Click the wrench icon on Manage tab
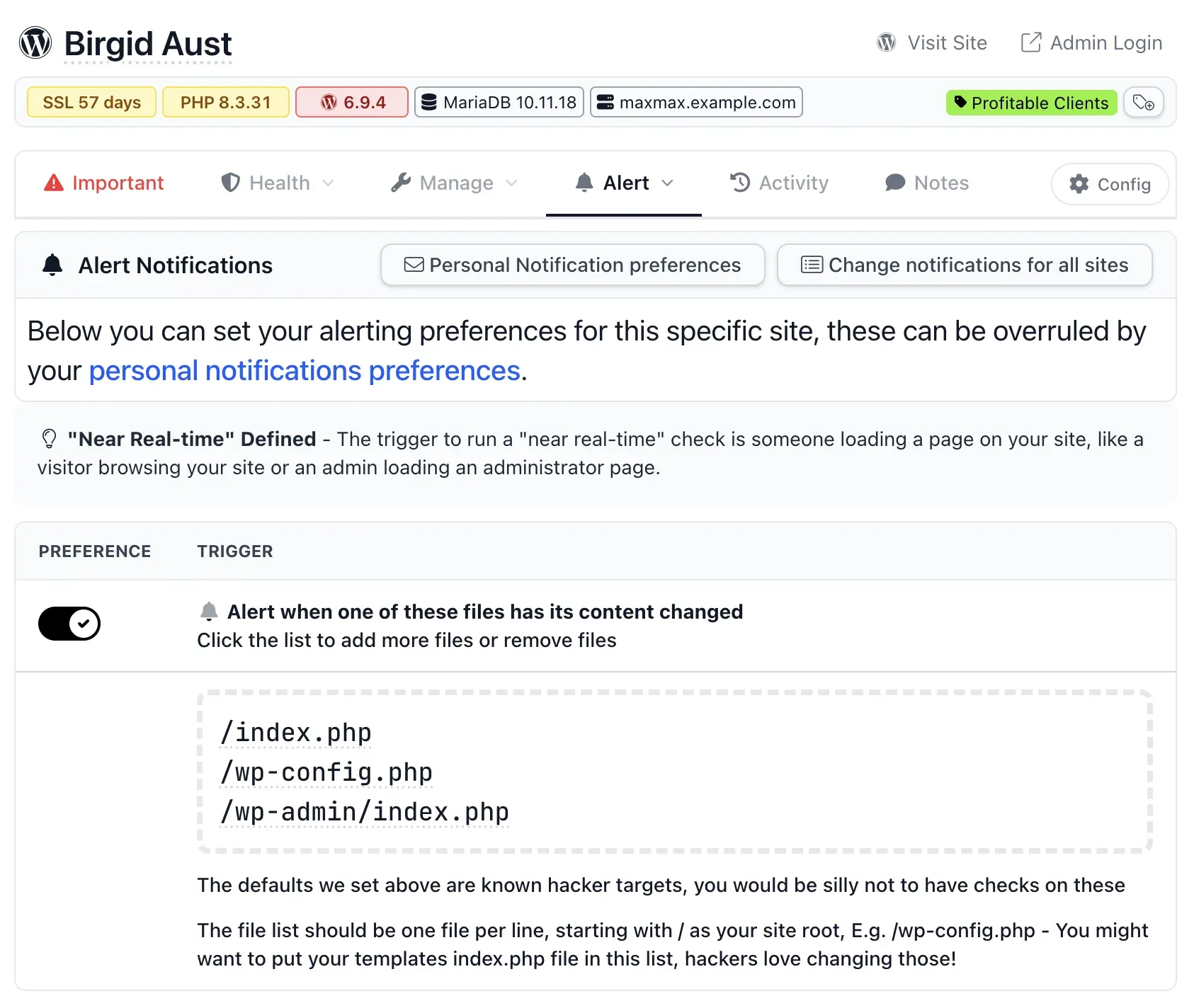1194x1008 pixels. click(401, 183)
